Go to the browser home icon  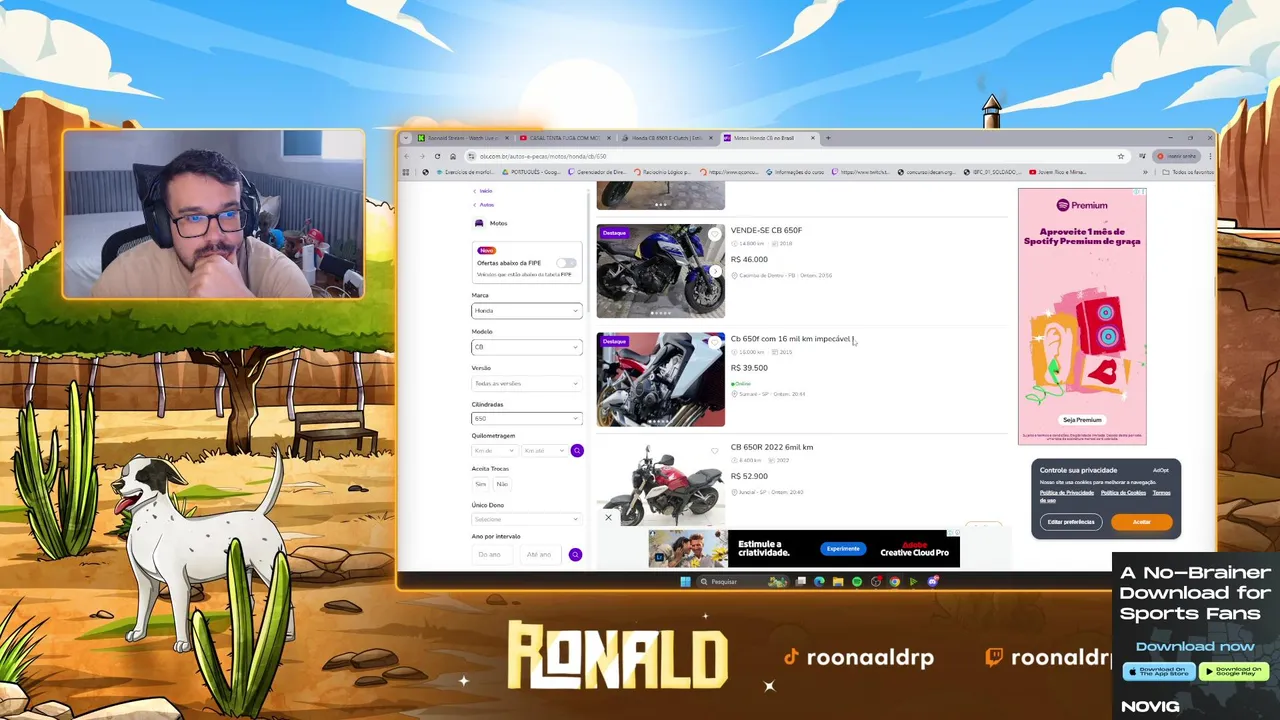452,156
